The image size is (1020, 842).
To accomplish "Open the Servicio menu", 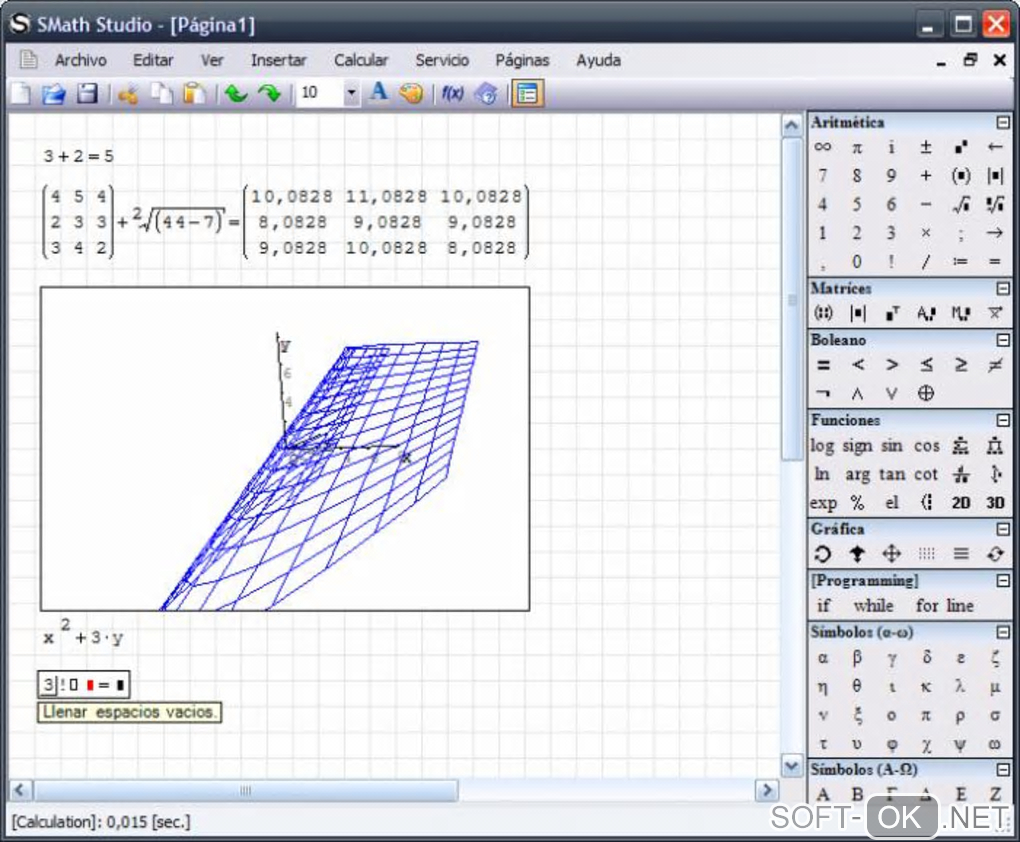I will (442, 61).
